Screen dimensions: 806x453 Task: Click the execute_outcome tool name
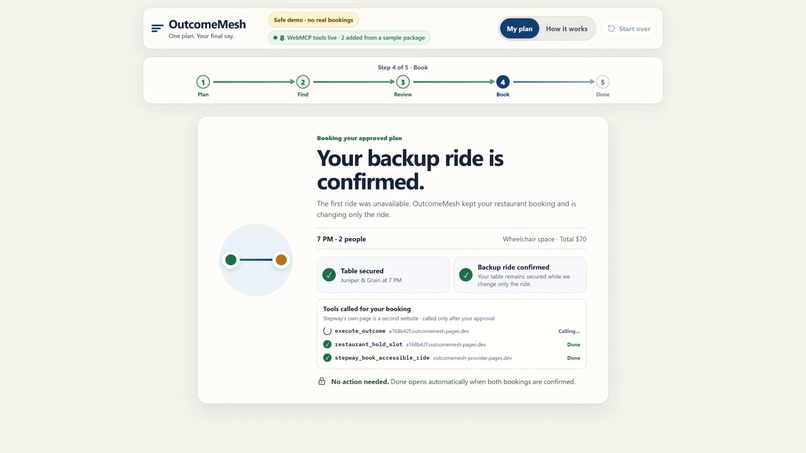(360, 331)
